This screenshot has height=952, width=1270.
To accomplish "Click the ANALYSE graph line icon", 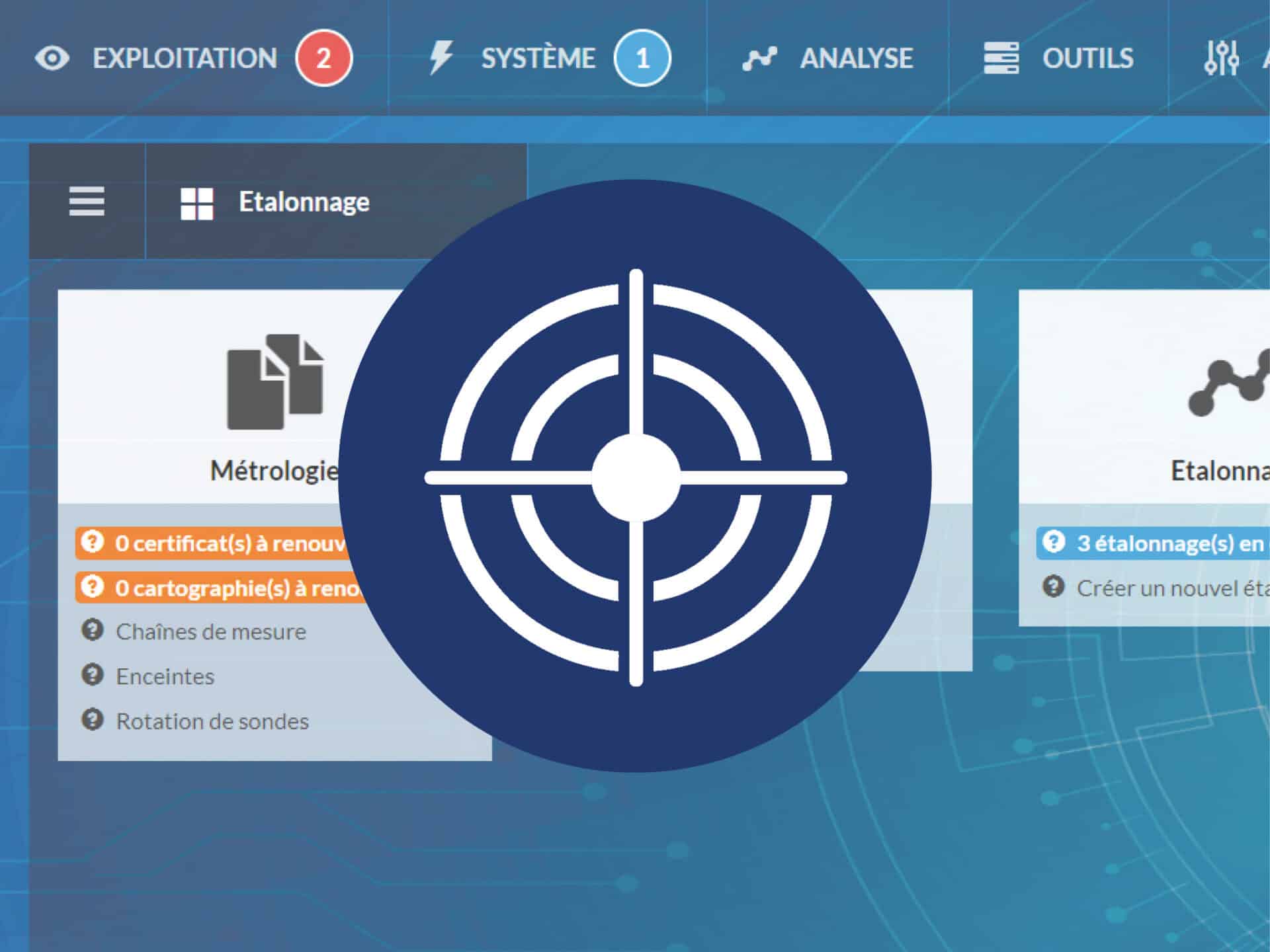I will pos(759,58).
